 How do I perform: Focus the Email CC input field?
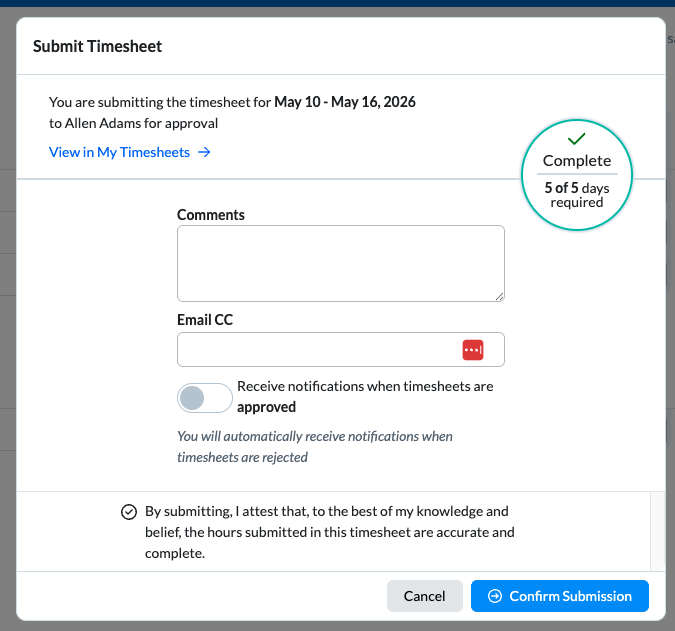tap(341, 350)
